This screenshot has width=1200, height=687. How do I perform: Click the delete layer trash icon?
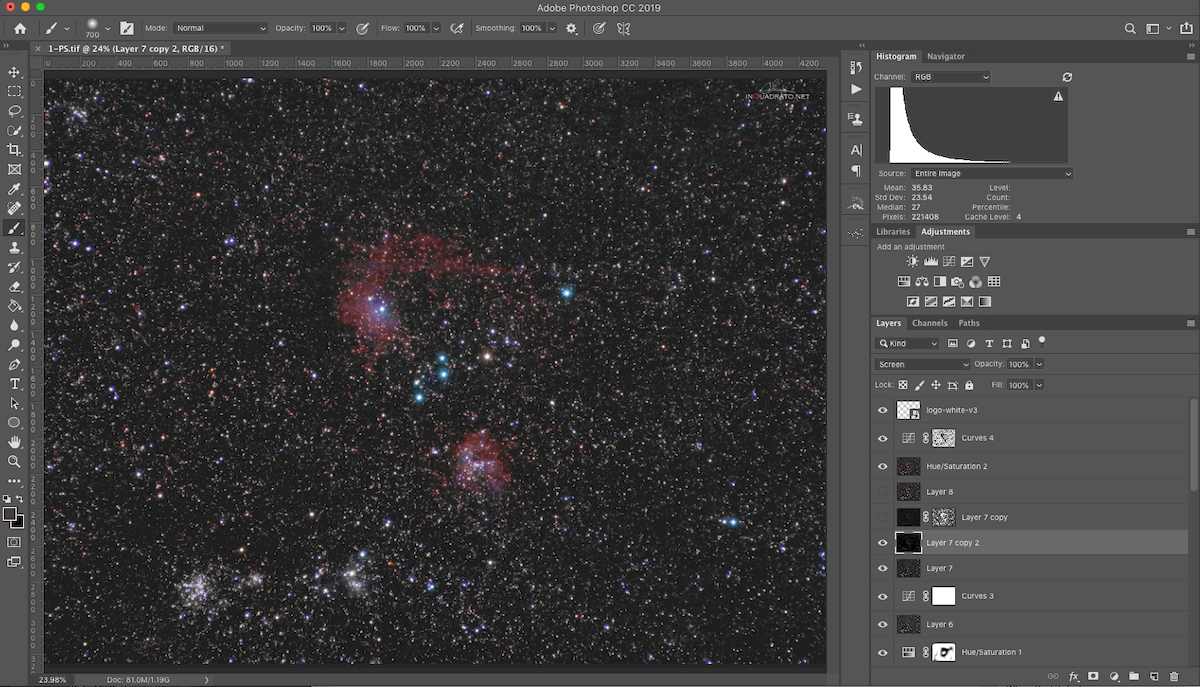(x=1174, y=677)
